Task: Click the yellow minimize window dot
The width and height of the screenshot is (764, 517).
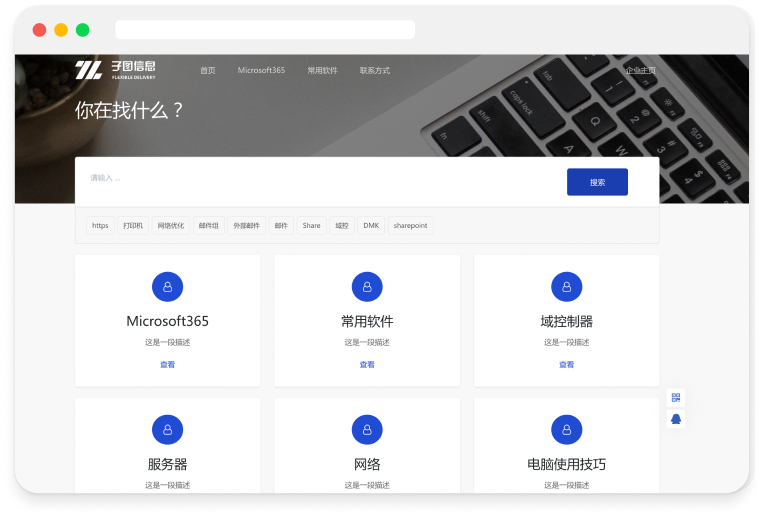Action: tap(61, 30)
